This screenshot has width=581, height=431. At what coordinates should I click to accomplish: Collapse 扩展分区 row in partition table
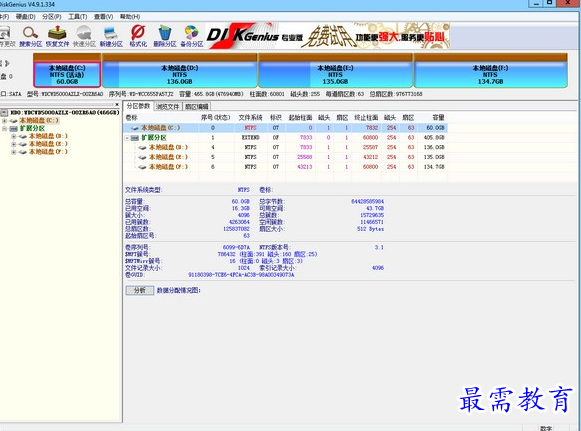(127, 138)
